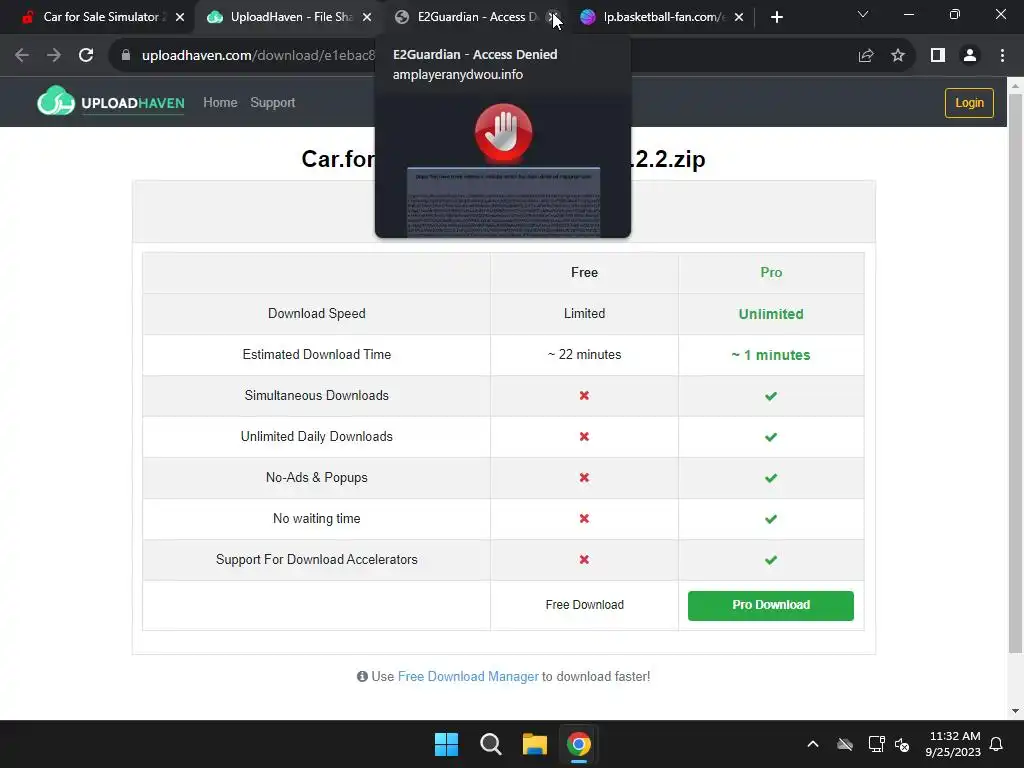Click the Download Accelerators green checkmark

tap(771, 560)
